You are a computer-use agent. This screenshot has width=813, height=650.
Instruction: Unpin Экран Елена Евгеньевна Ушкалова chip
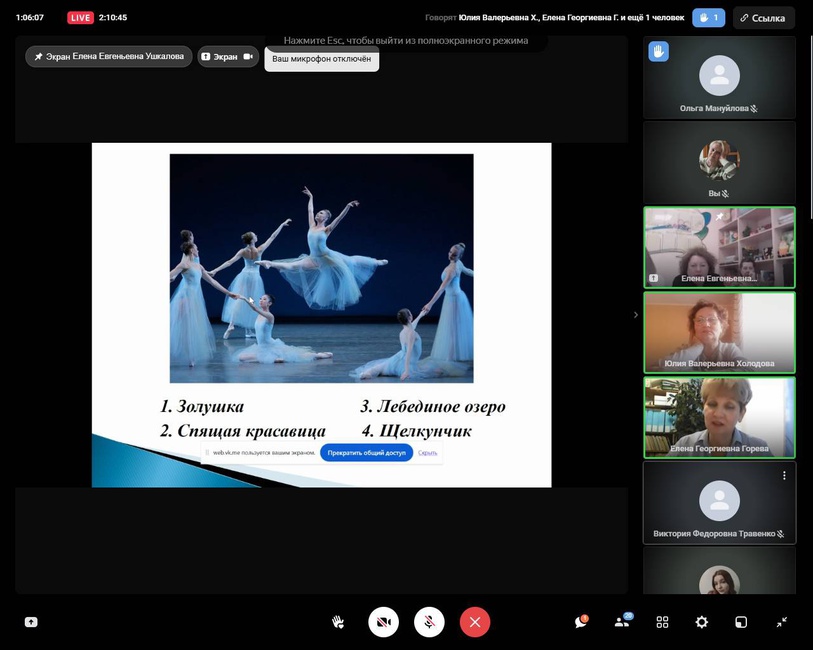(x=109, y=56)
